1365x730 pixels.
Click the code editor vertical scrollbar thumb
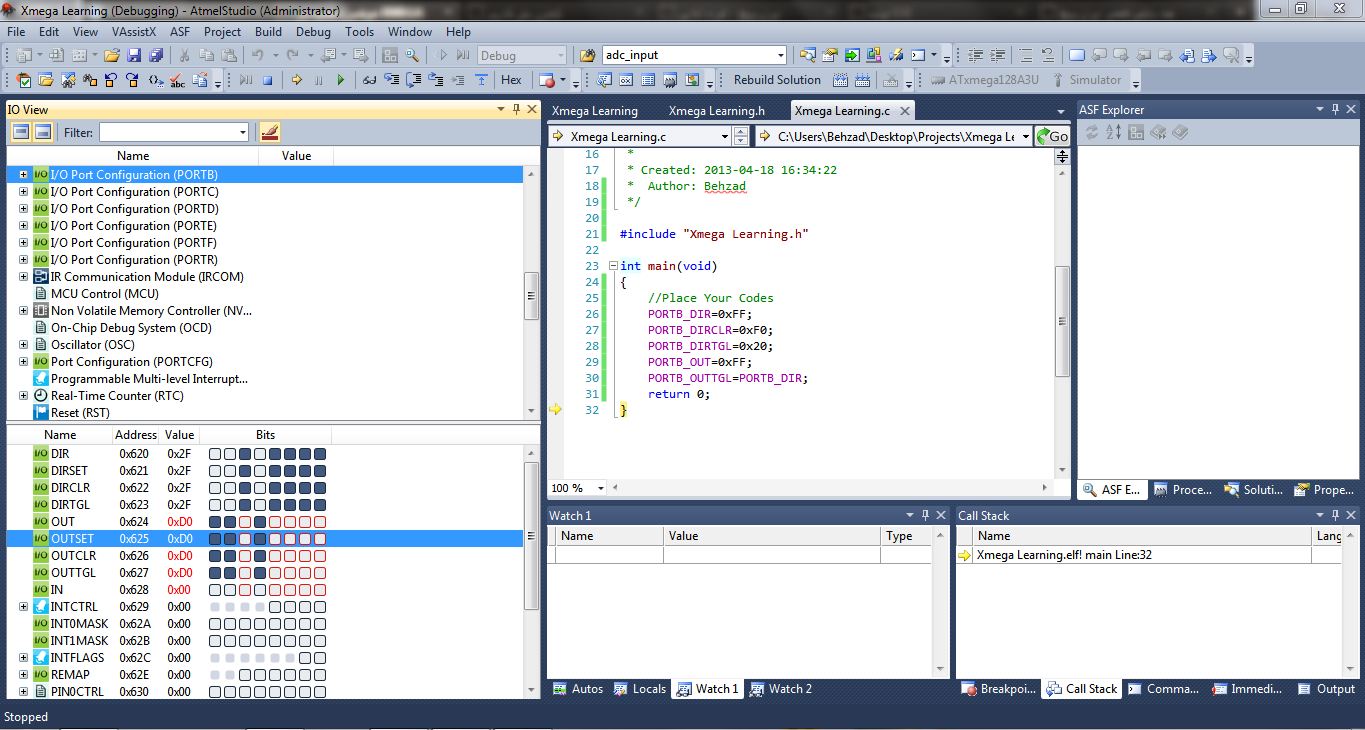1062,322
